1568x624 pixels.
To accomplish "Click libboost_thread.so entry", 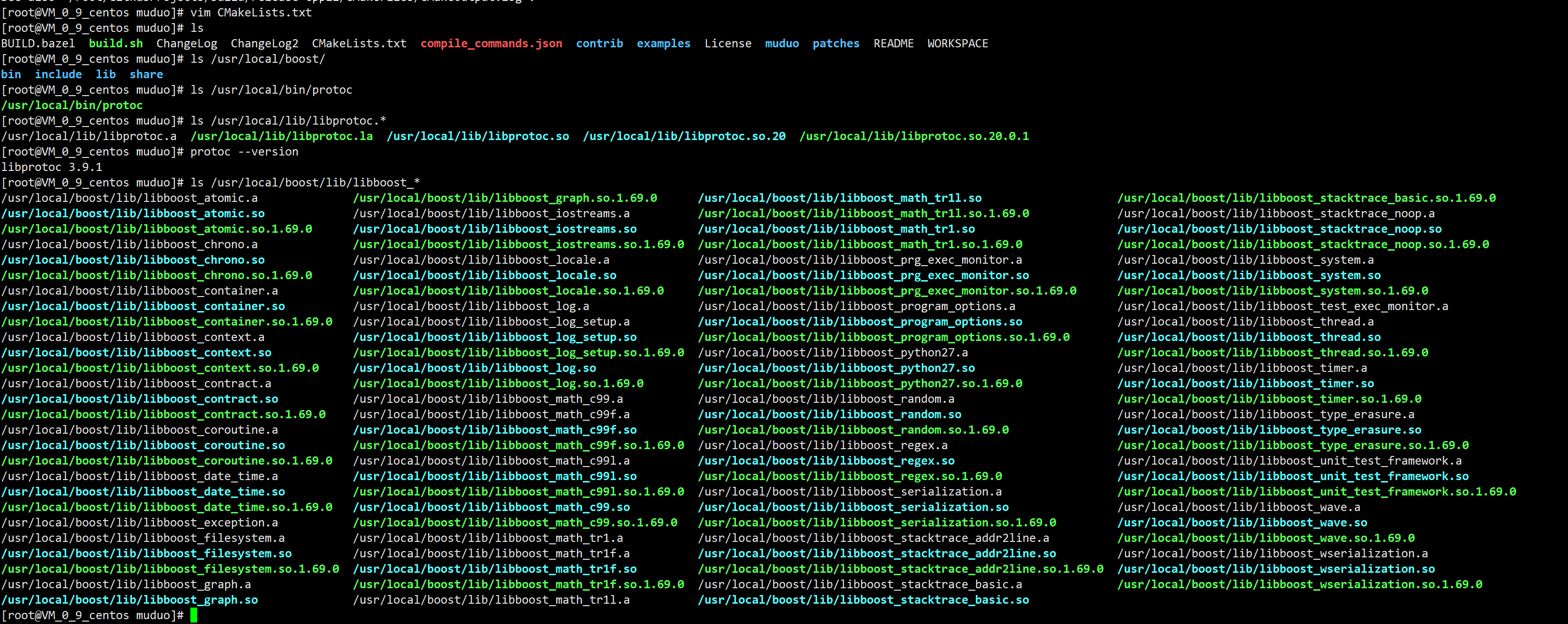I will tap(1249, 337).
